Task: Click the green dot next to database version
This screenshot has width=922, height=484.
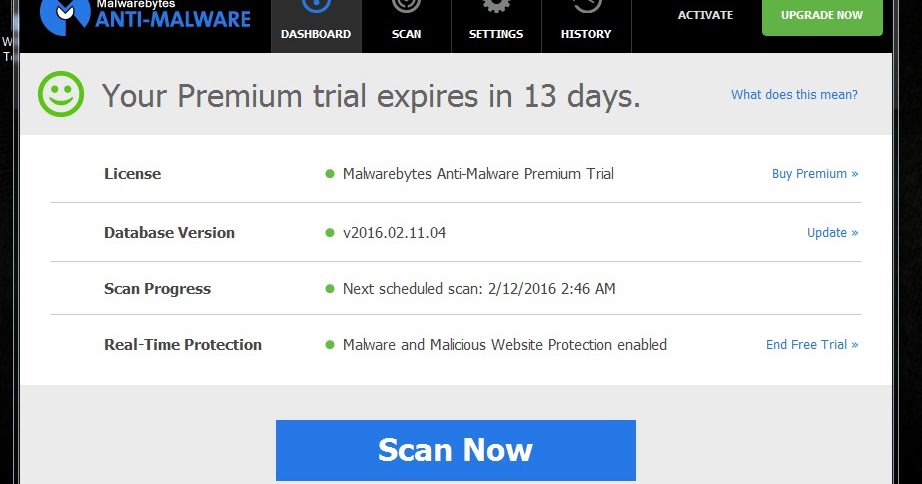Action: (x=330, y=233)
